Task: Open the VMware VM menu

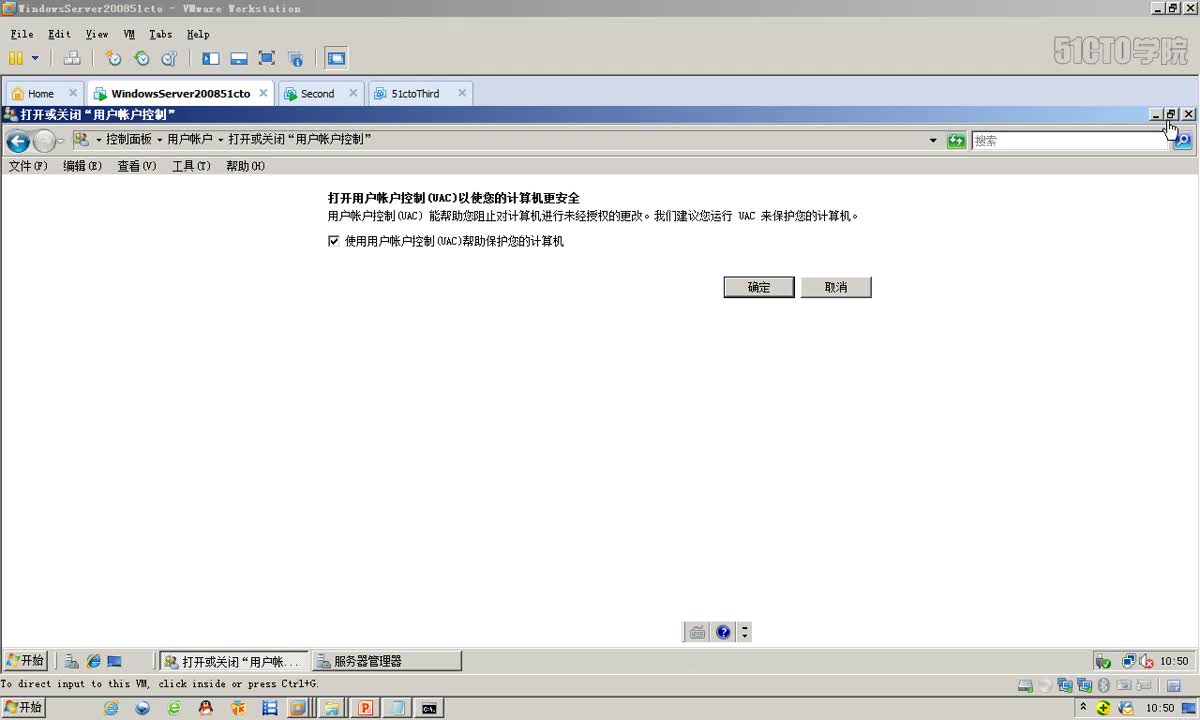Action: pyautogui.click(x=129, y=34)
